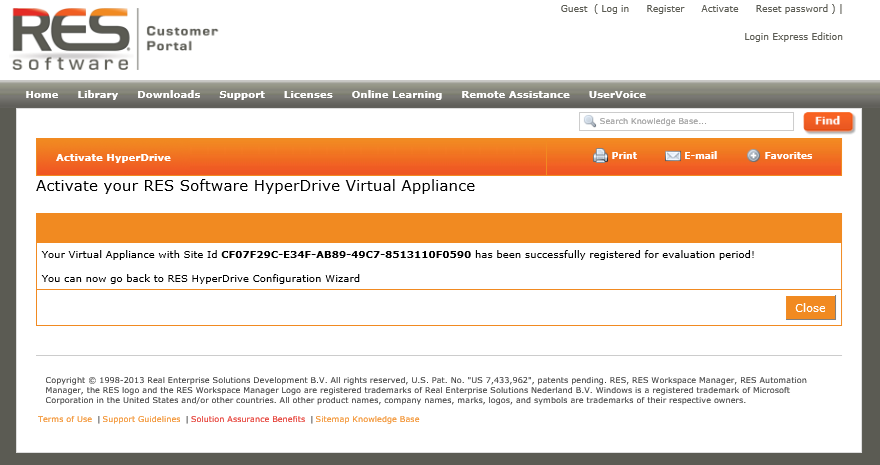Image resolution: width=880 pixels, height=465 pixels.
Task: Click the Find button
Action: tap(828, 121)
